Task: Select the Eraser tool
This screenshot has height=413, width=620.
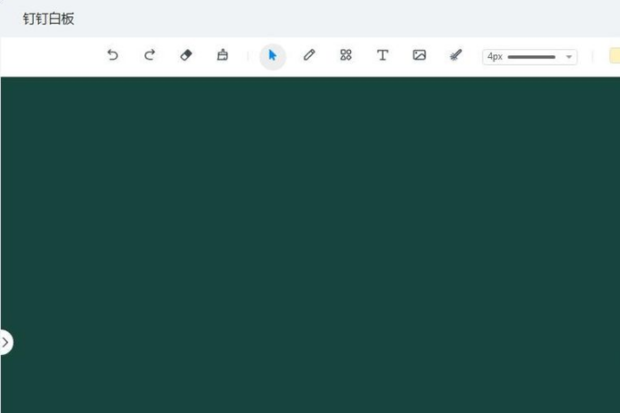Action: point(186,55)
